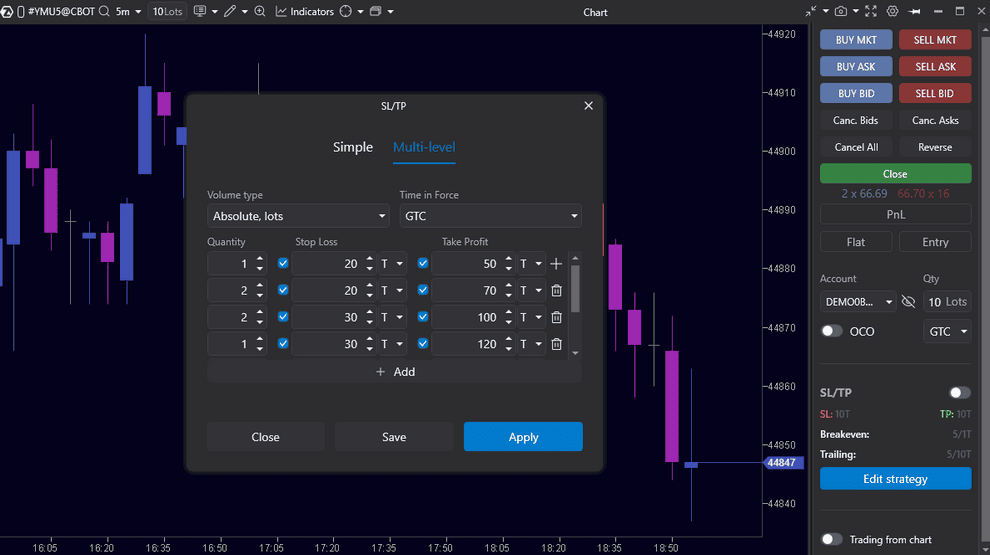Click the Cancel All button
Image resolution: width=990 pixels, height=555 pixels.
pos(856,147)
